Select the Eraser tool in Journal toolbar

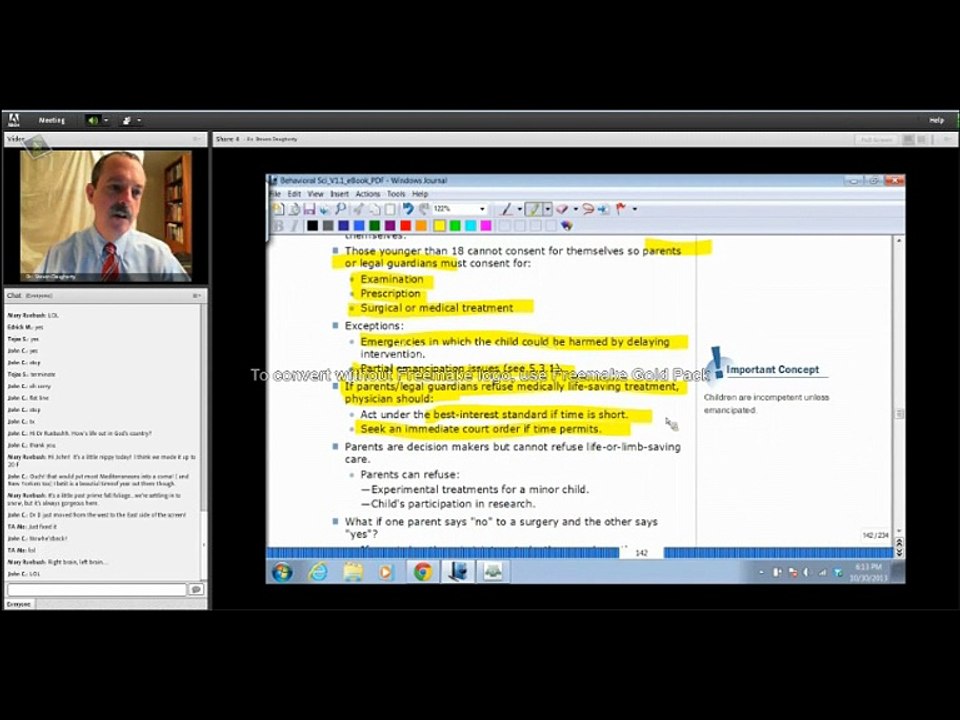coord(562,209)
